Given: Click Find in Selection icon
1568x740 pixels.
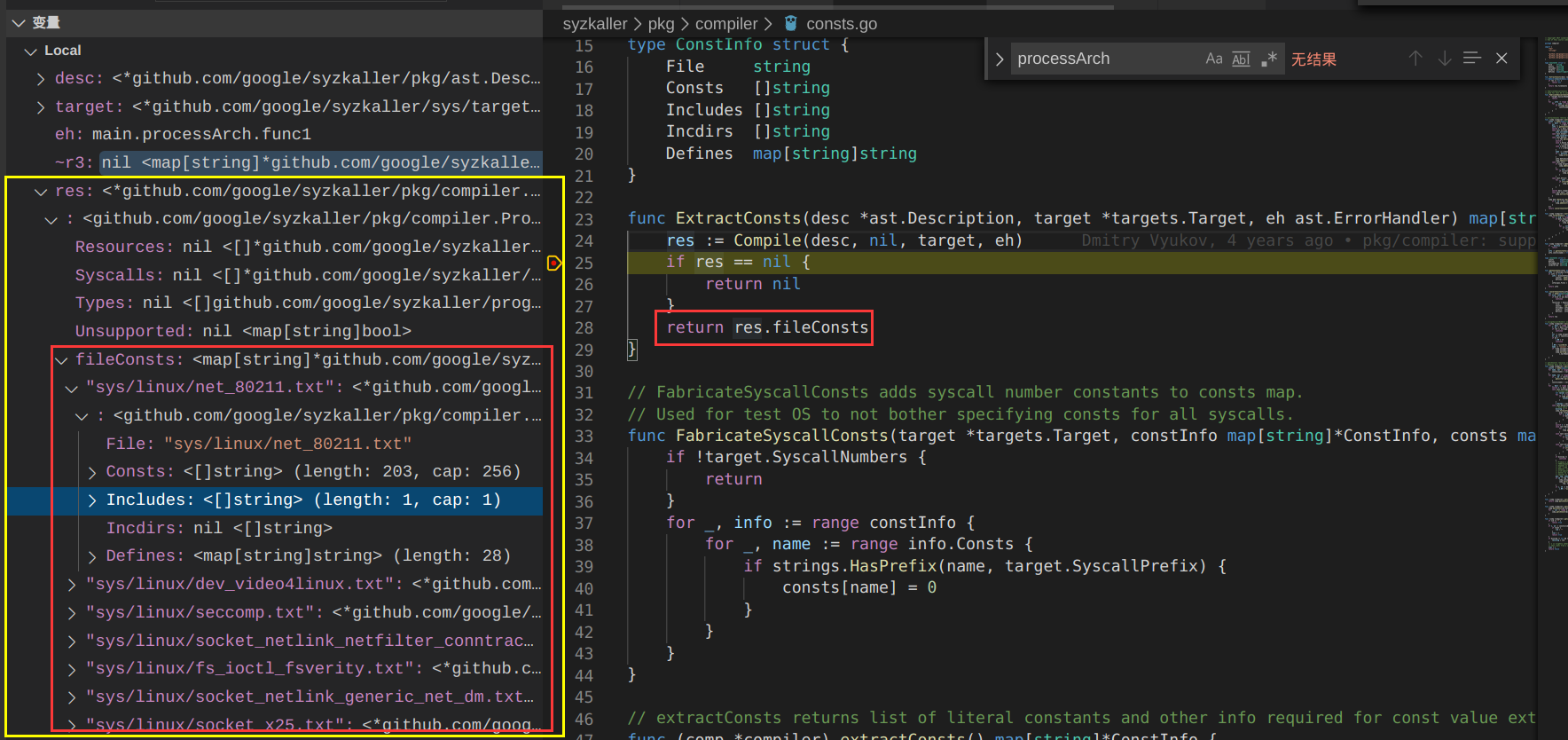Looking at the screenshot, I should (x=1472, y=59).
